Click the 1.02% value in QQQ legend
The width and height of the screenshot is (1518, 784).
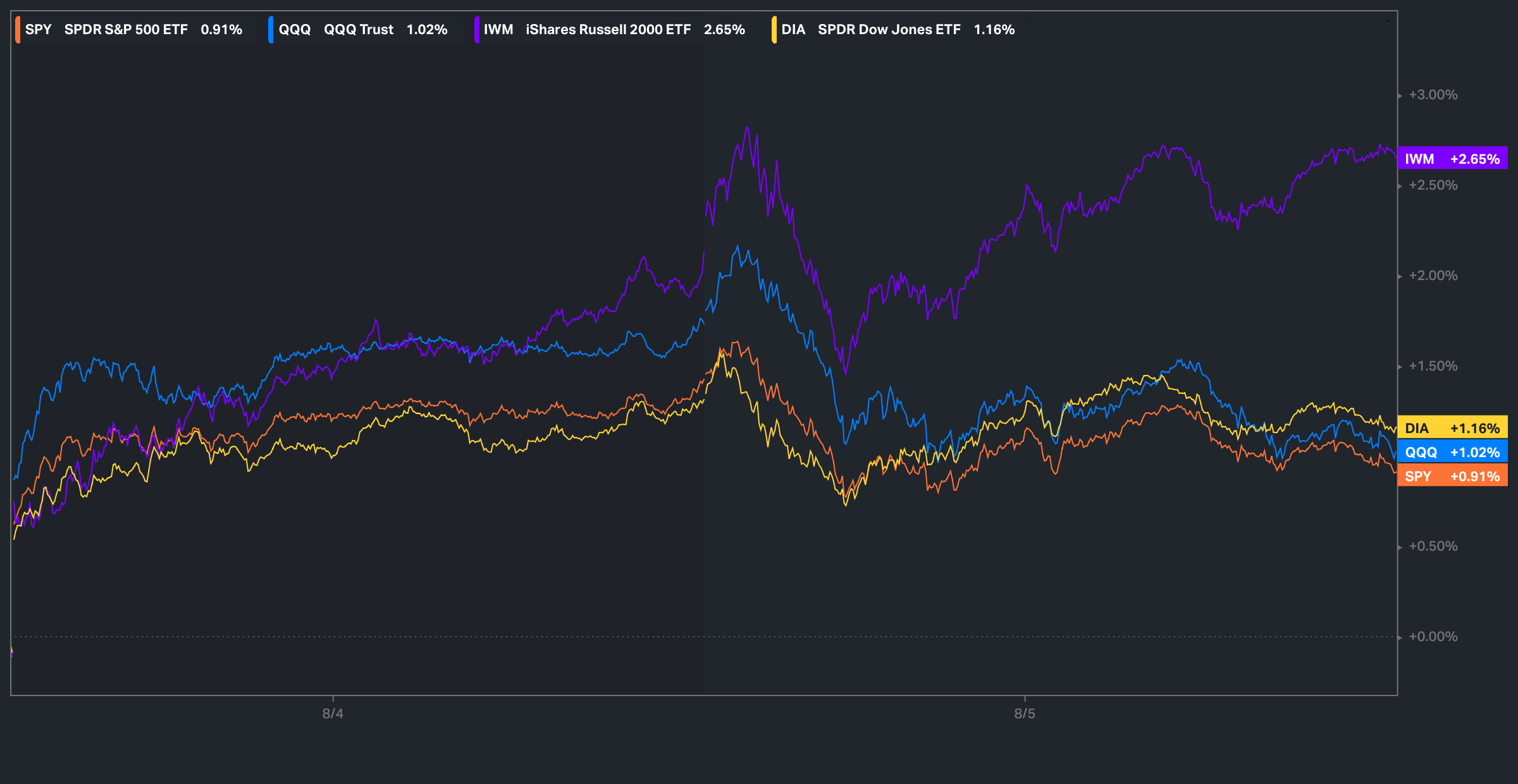[x=427, y=30]
